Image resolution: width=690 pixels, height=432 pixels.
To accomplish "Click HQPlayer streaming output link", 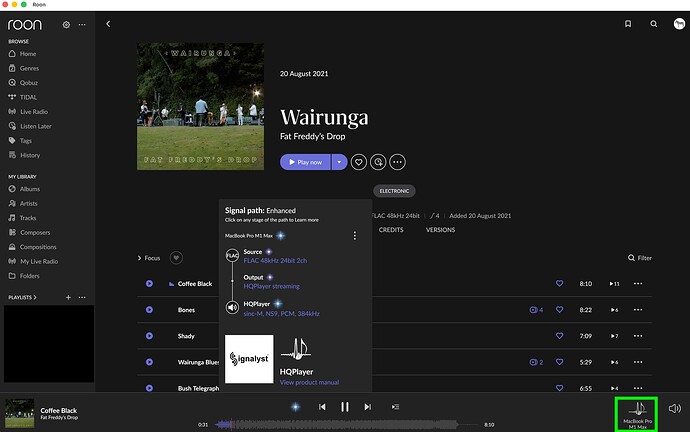I will pyautogui.click(x=272, y=286).
